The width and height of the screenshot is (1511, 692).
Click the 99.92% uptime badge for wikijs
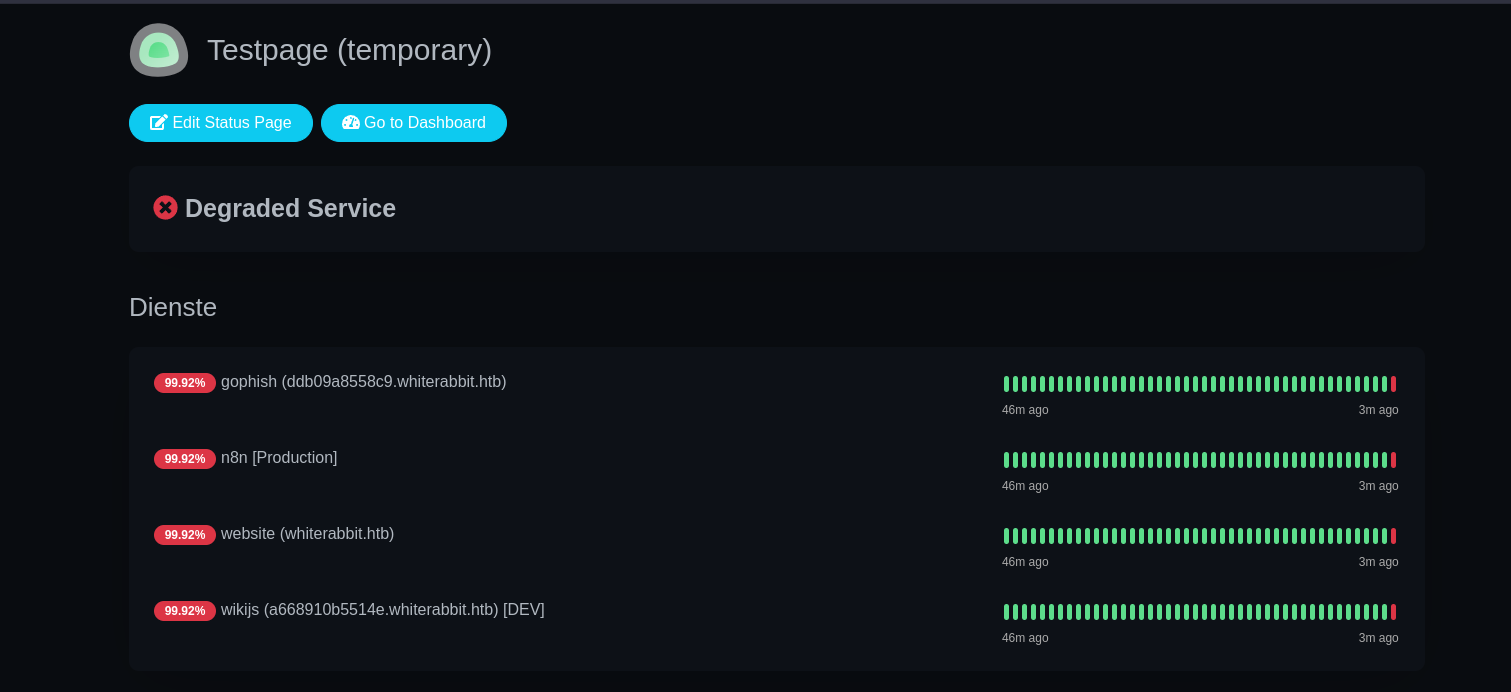tap(184, 611)
